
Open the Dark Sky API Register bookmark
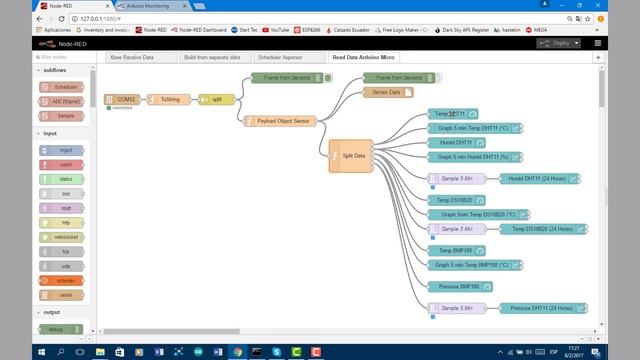[462, 30]
